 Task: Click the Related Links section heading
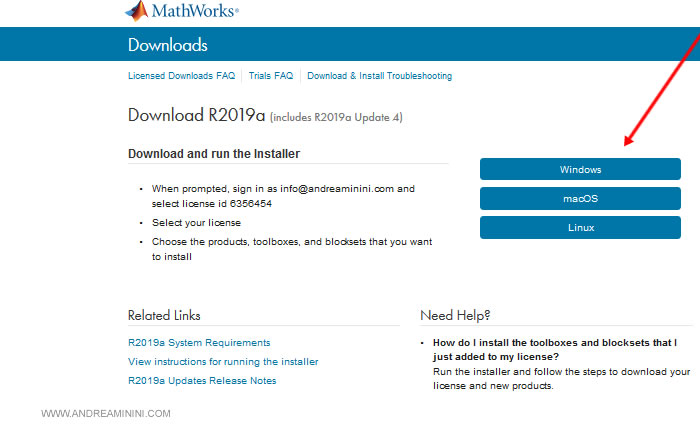click(164, 316)
